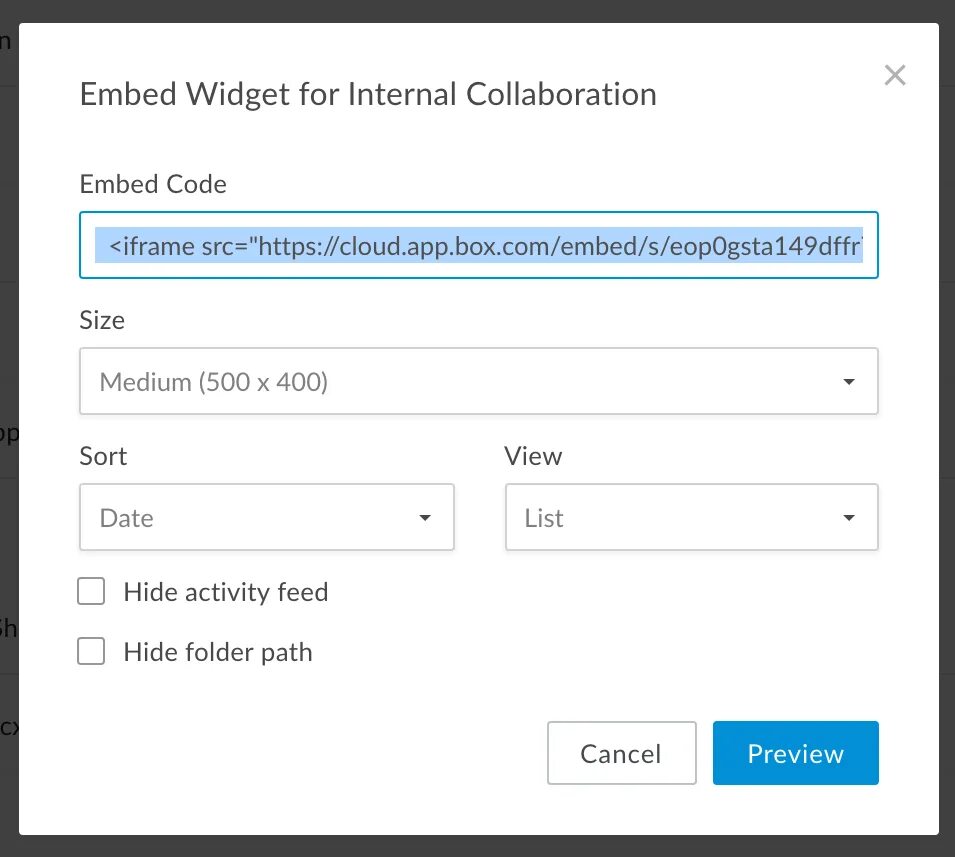Tick the Hide folder path checkbox
The image size is (955, 857).
92,652
